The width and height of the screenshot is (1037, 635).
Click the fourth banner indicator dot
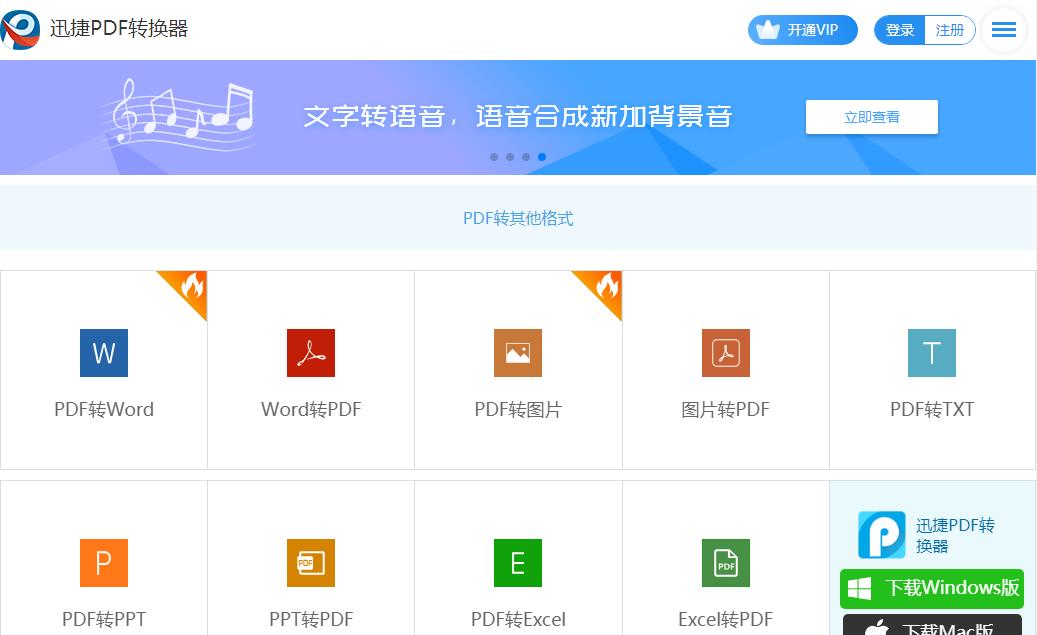pyautogui.click(x=541, y=156)
